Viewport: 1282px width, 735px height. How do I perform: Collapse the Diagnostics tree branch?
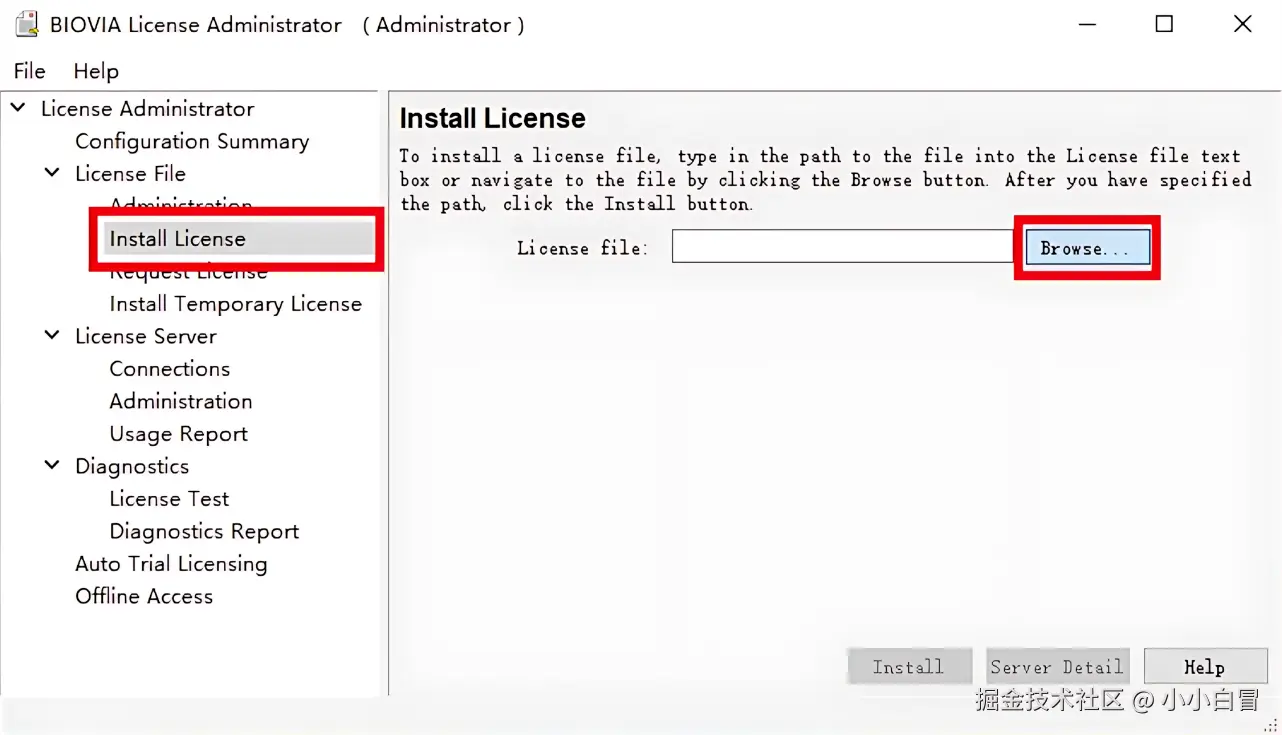[52, 465]
